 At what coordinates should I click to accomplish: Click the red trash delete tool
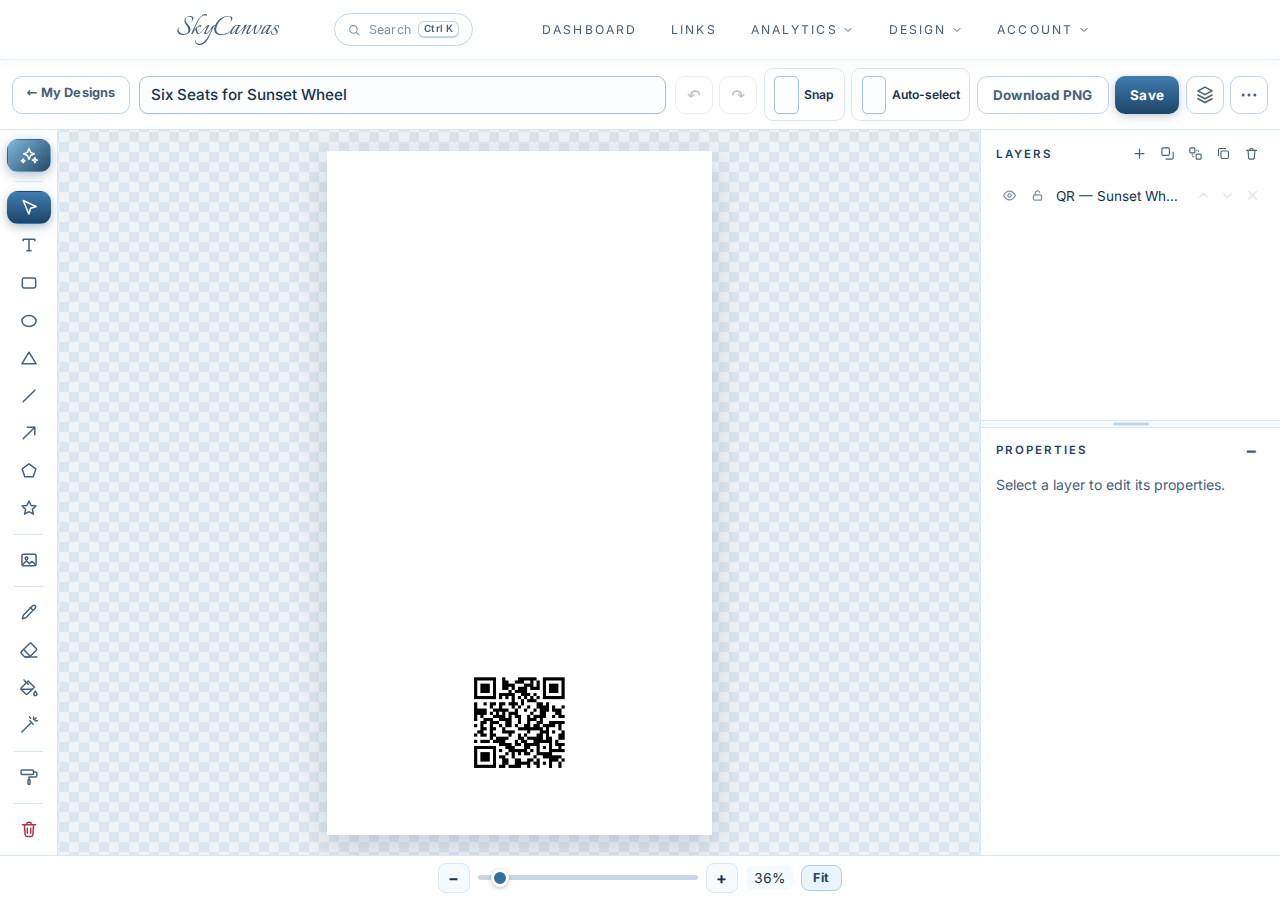pyautogui.click(x=29, y=829)
